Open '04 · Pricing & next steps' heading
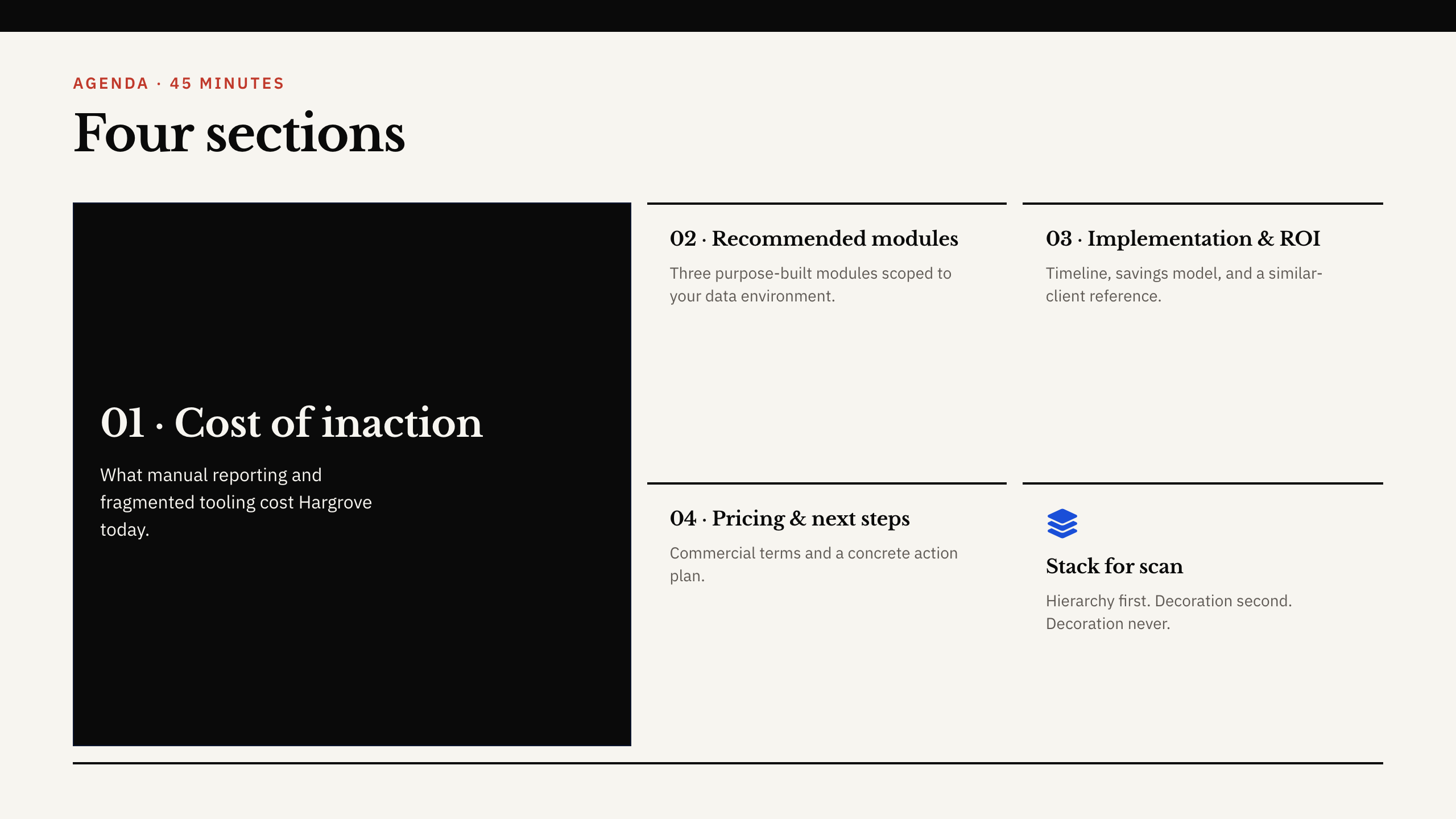 point(789,518)
